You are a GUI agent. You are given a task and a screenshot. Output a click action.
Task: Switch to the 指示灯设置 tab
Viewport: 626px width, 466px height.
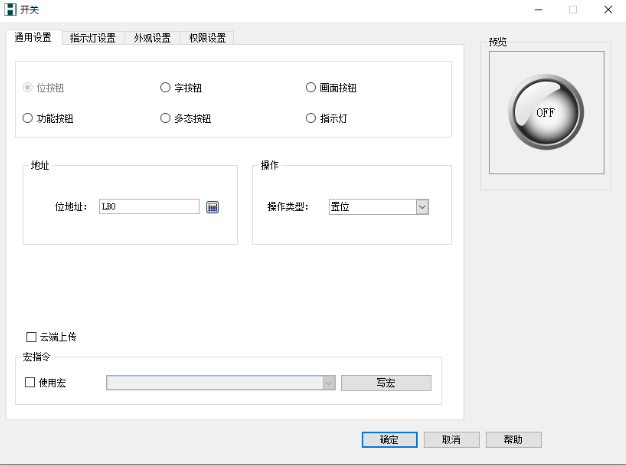point(92,38)
